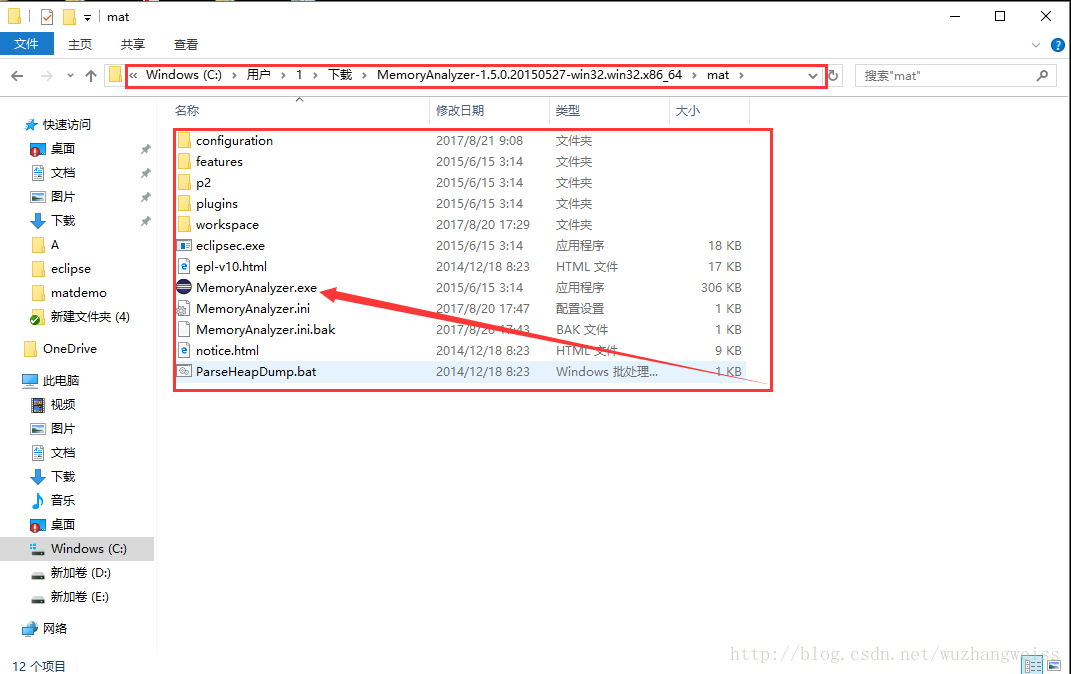The height and width of the screenshot is (674, 1071).
Task: Select OneDrive in navigation pane
Action: point(70,349)
